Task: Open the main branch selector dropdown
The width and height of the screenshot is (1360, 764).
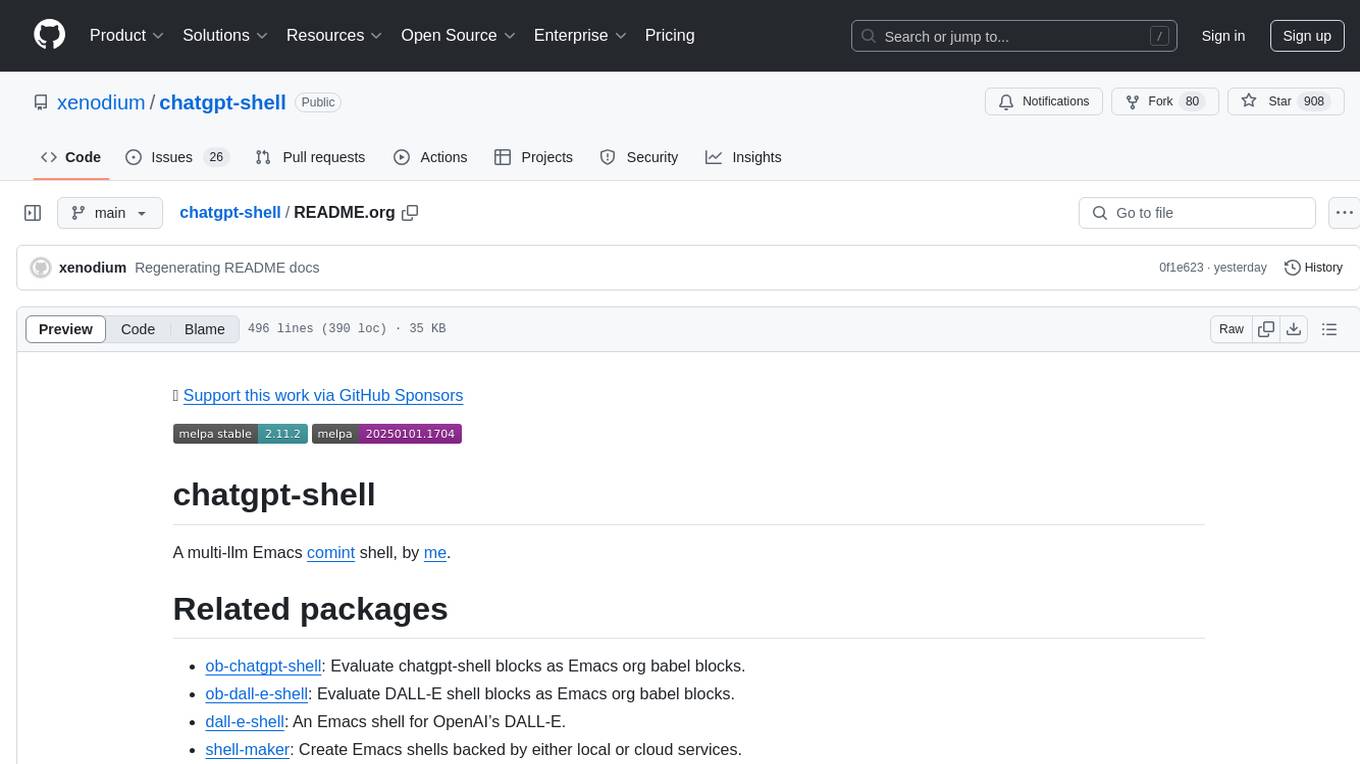Action: coord(110,213)
